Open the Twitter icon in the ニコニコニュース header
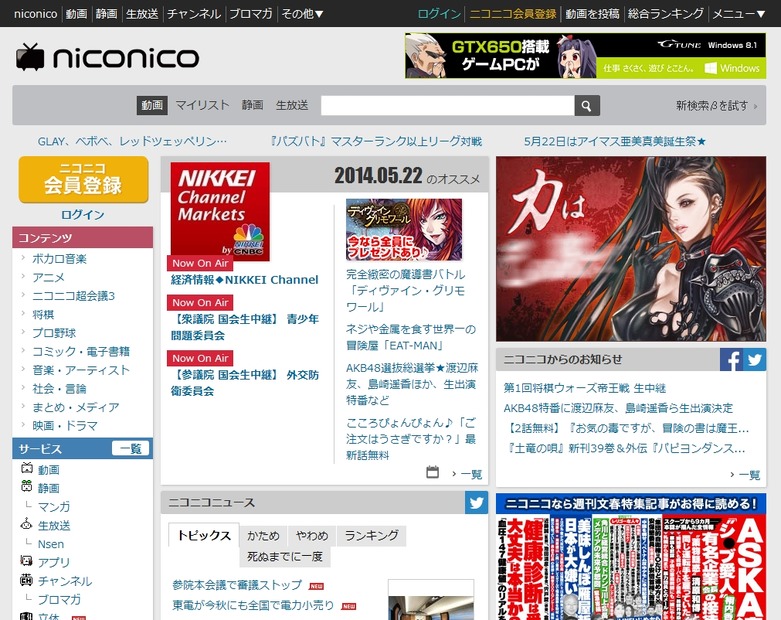Screen dimensions: 781x620 477,502
